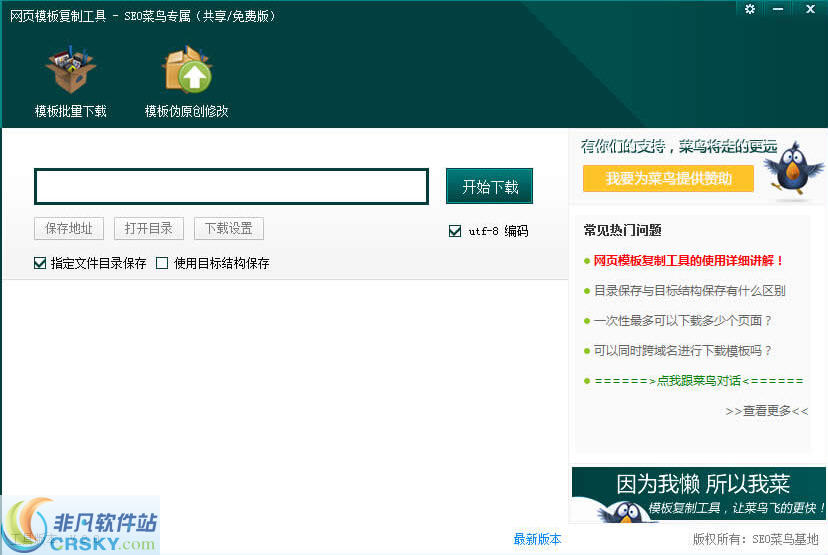Viewport: 828px width, 555px height.
Task: Click 有你们的支持 slogan text
Action: pos(679,146)
